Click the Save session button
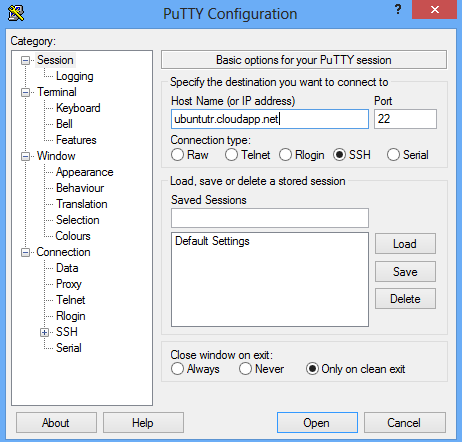Image resolution: width=462 pixels, height=442 pixels. pos(405,272)
